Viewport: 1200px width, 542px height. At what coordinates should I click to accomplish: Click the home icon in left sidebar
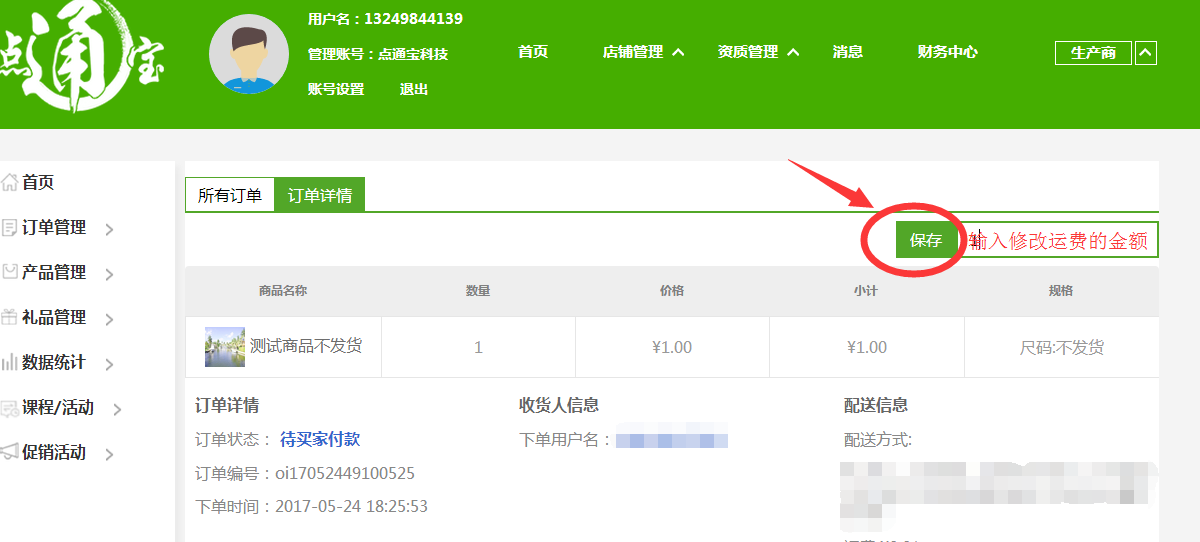(x=10, y=183)
